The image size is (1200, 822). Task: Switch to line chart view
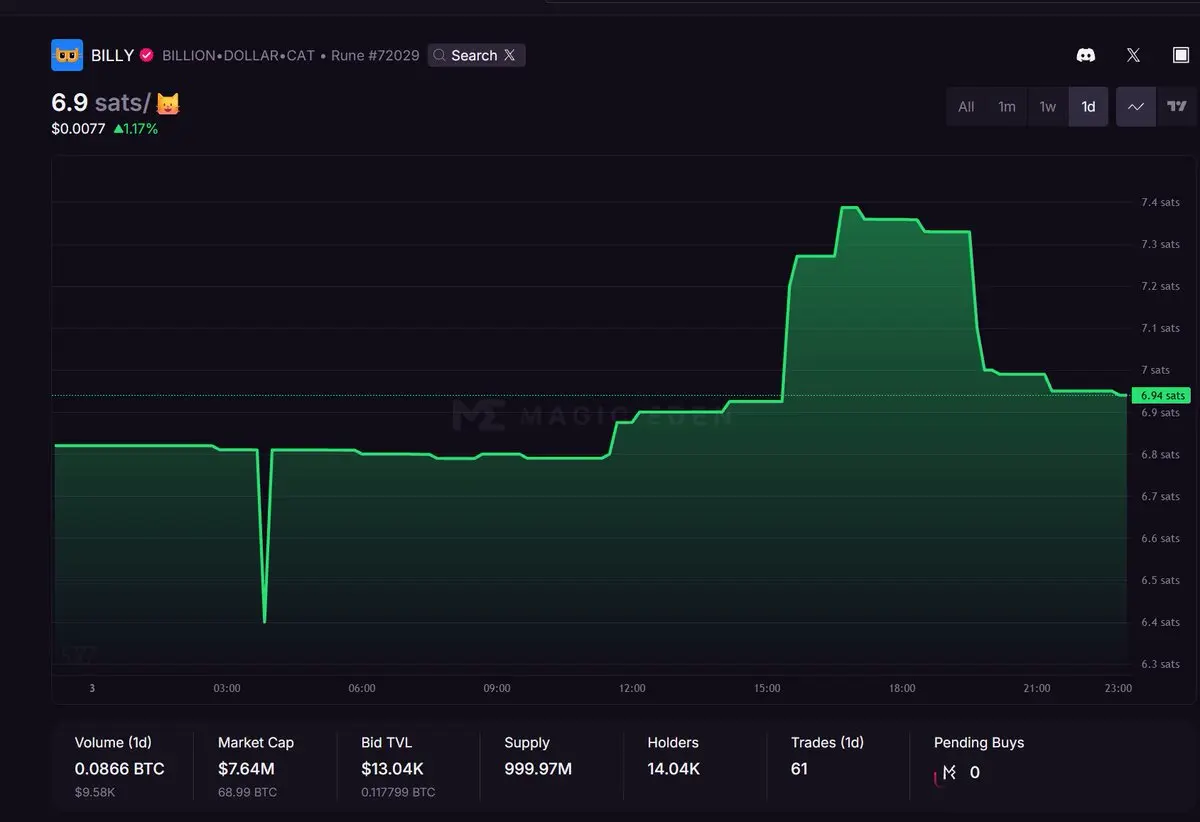pos(1136,106)
